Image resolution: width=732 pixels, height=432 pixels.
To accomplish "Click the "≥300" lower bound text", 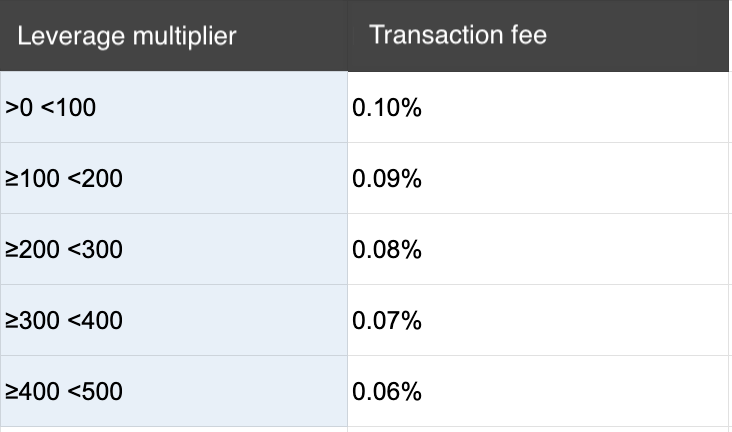I will click(32, 321).
